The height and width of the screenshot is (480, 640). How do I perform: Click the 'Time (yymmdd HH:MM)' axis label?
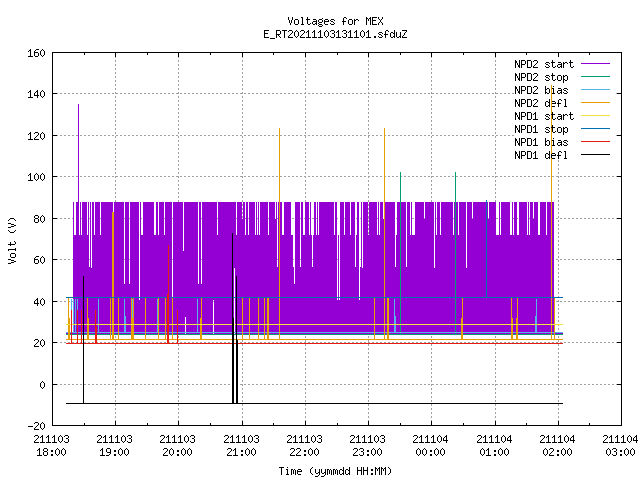tap(335, 471)
